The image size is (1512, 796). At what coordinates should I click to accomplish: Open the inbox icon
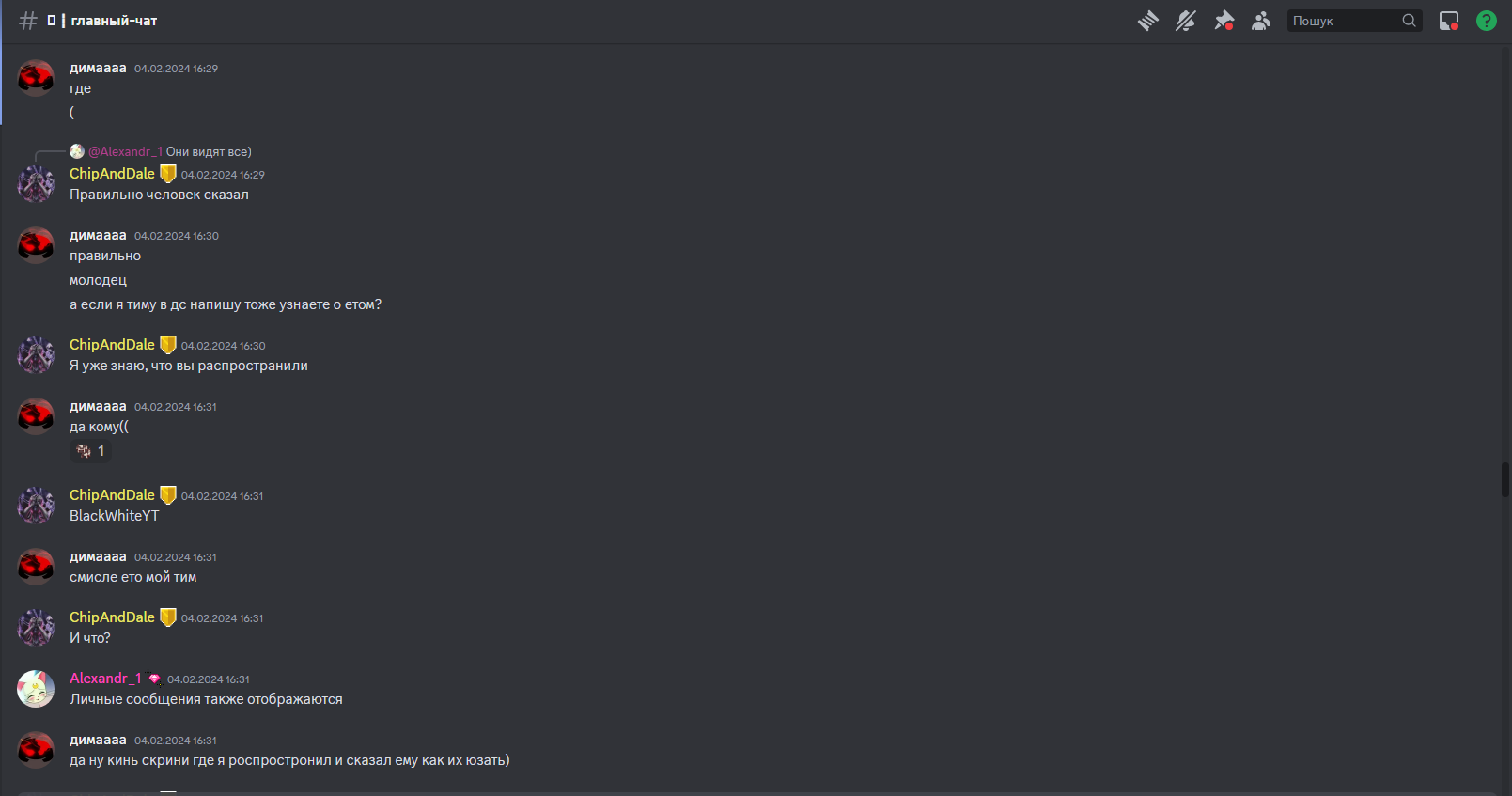coord(1449,21)
